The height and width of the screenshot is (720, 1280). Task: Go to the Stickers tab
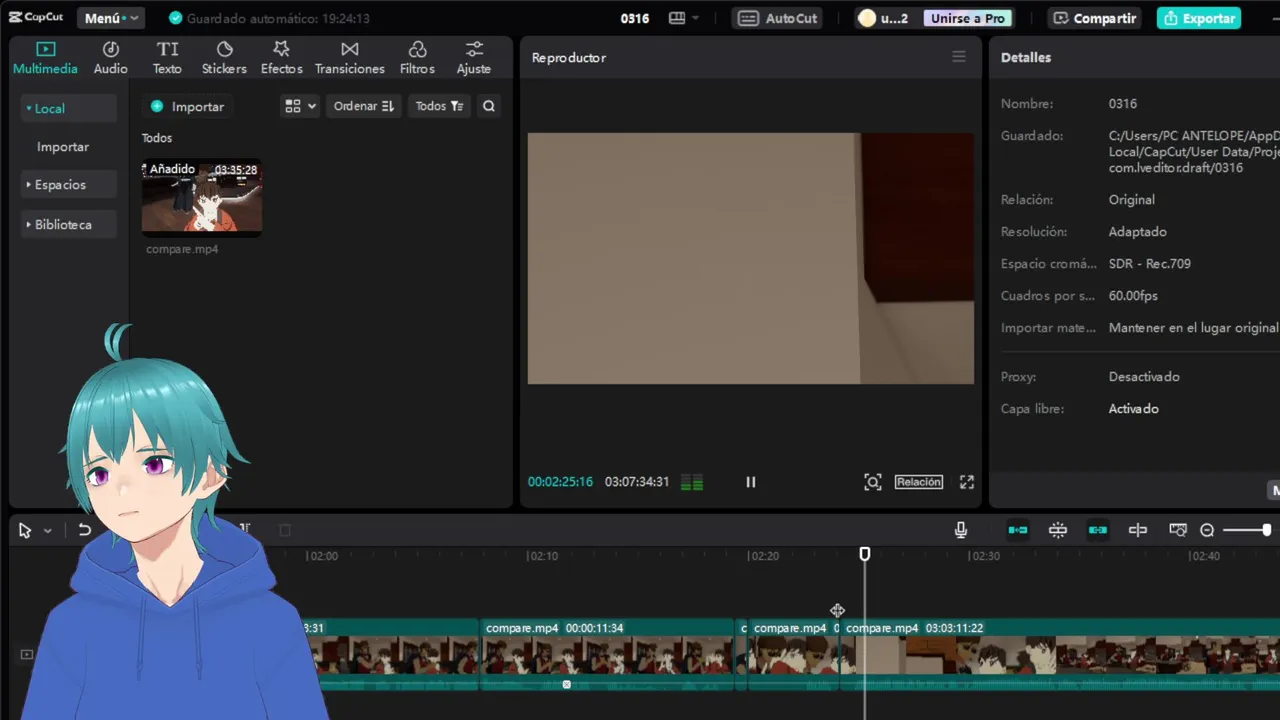(224, 58)
